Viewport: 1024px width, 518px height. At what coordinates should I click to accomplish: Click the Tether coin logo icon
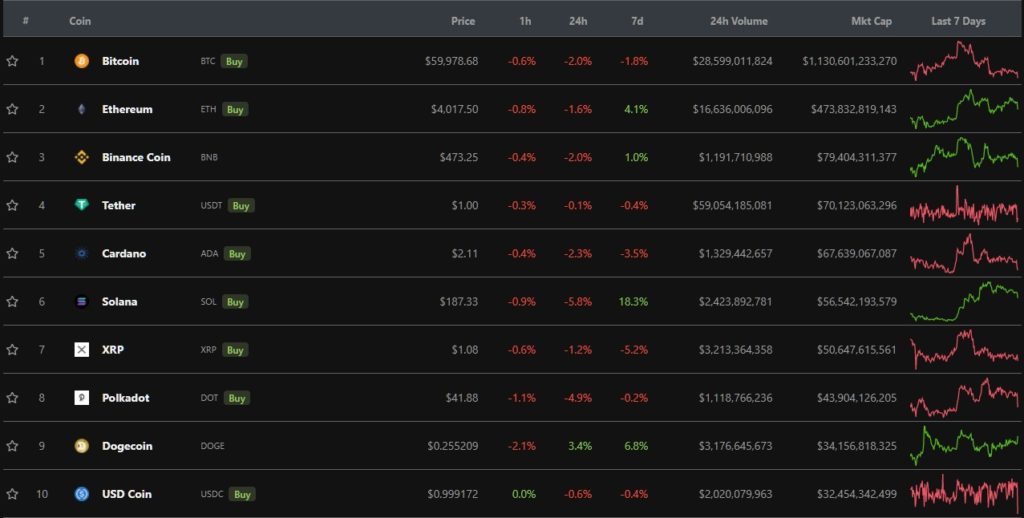82,205
